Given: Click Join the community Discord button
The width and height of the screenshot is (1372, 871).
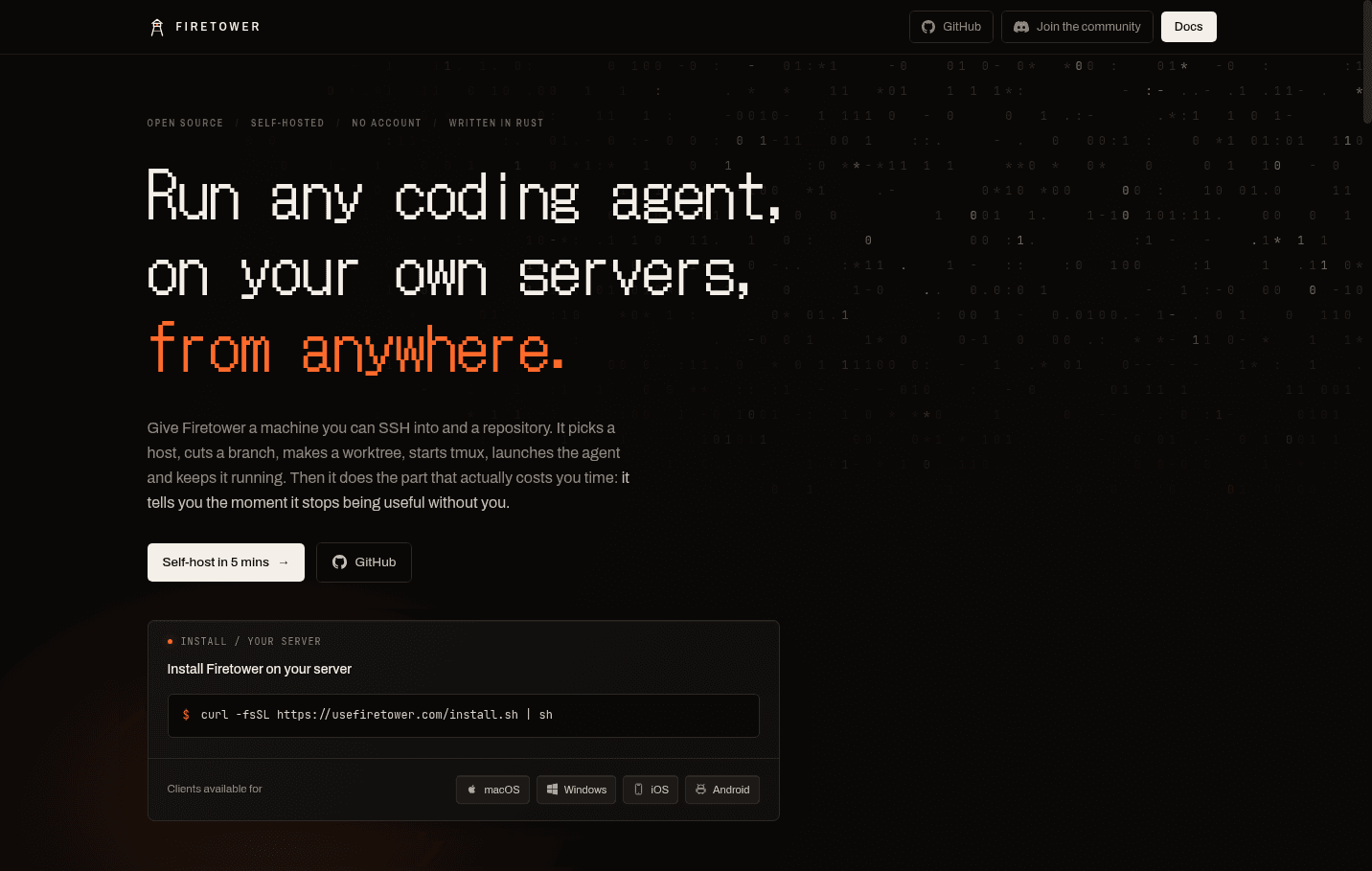Looking at the screenshot, I should [1077, 27].
